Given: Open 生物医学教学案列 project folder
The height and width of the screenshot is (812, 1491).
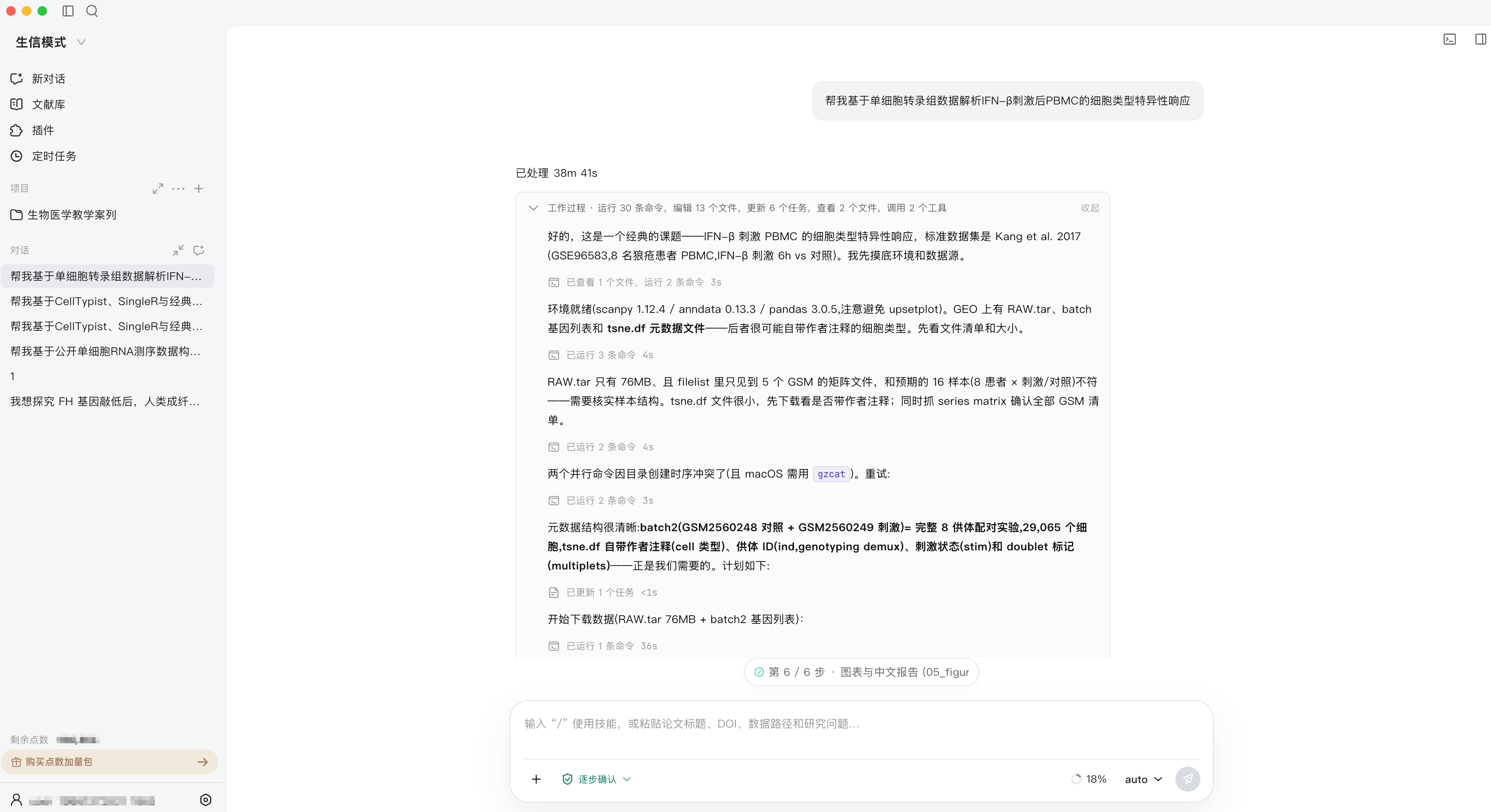Looking at the screenshot, I should tap(64, 215).
